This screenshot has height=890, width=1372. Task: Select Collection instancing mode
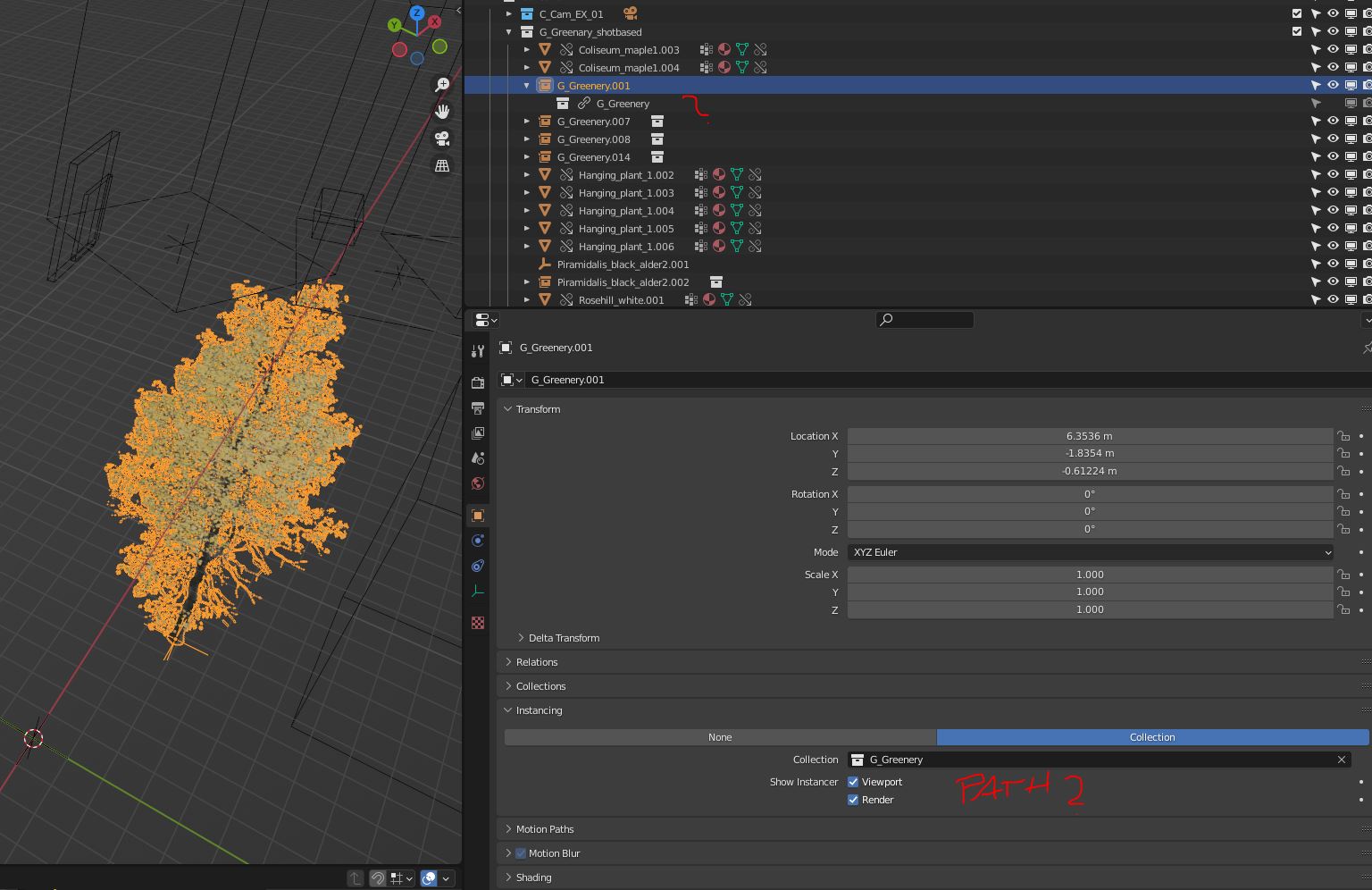click(x=1152, y=737)
